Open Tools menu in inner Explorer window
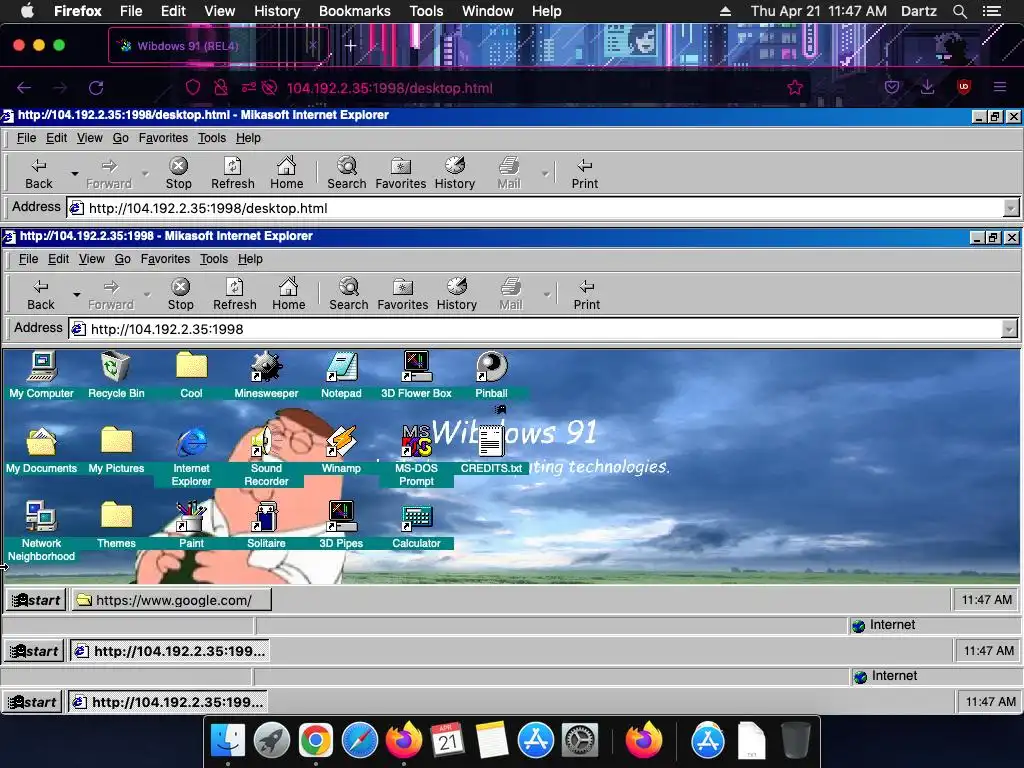Screen dimensions: 1024x768 point(214,259)
